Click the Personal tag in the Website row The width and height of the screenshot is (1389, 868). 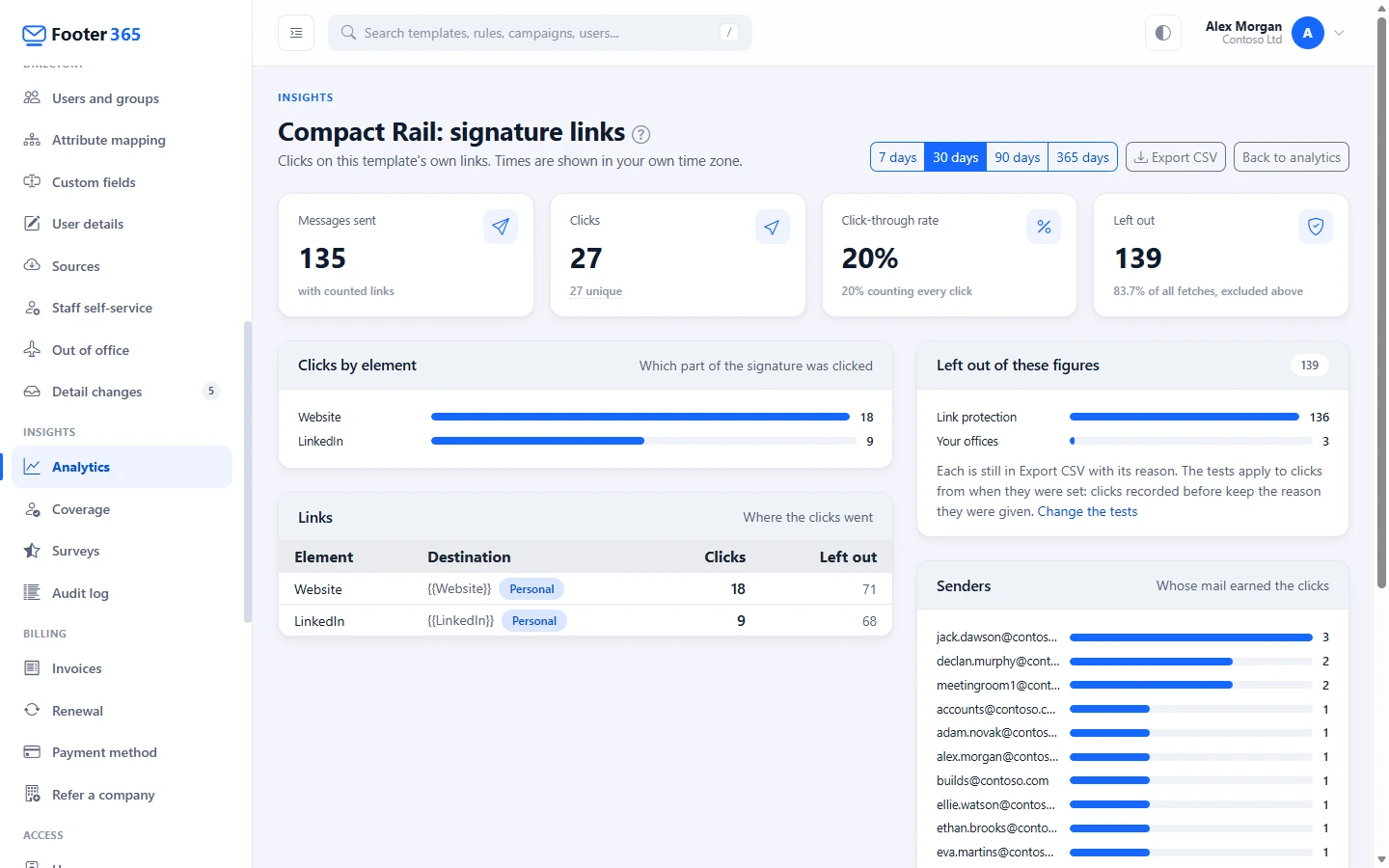(531, 589)
